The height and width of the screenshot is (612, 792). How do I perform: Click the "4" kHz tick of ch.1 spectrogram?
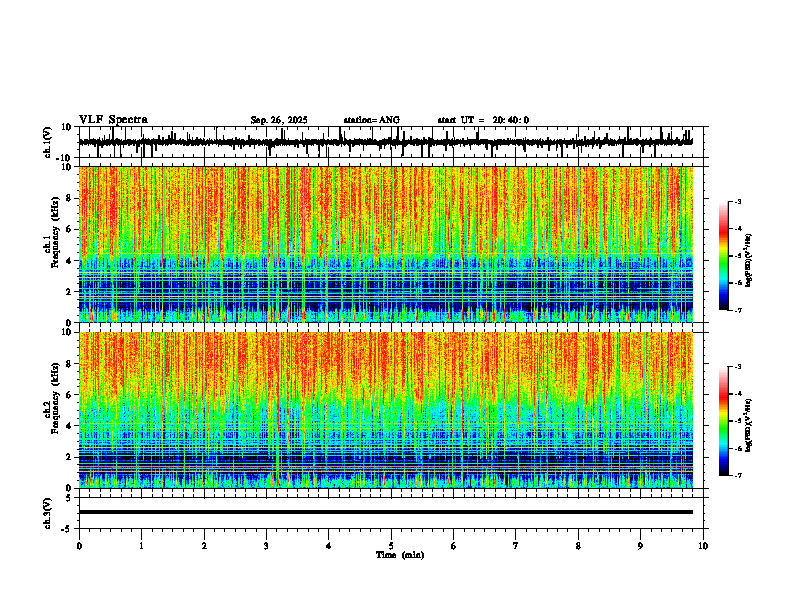point(69,261)
